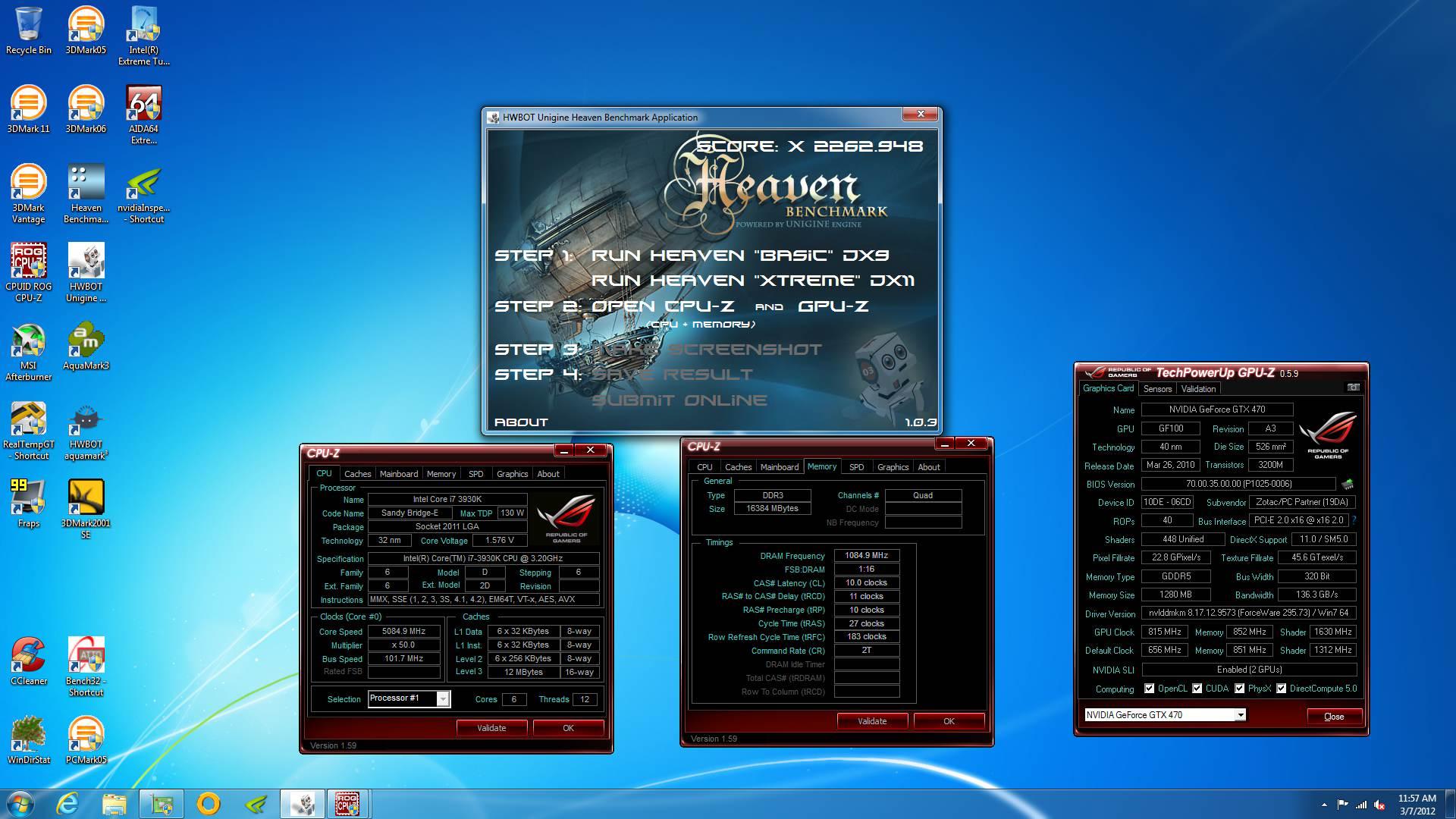Select About tab in right CPU-Z window

coord(928,466)
